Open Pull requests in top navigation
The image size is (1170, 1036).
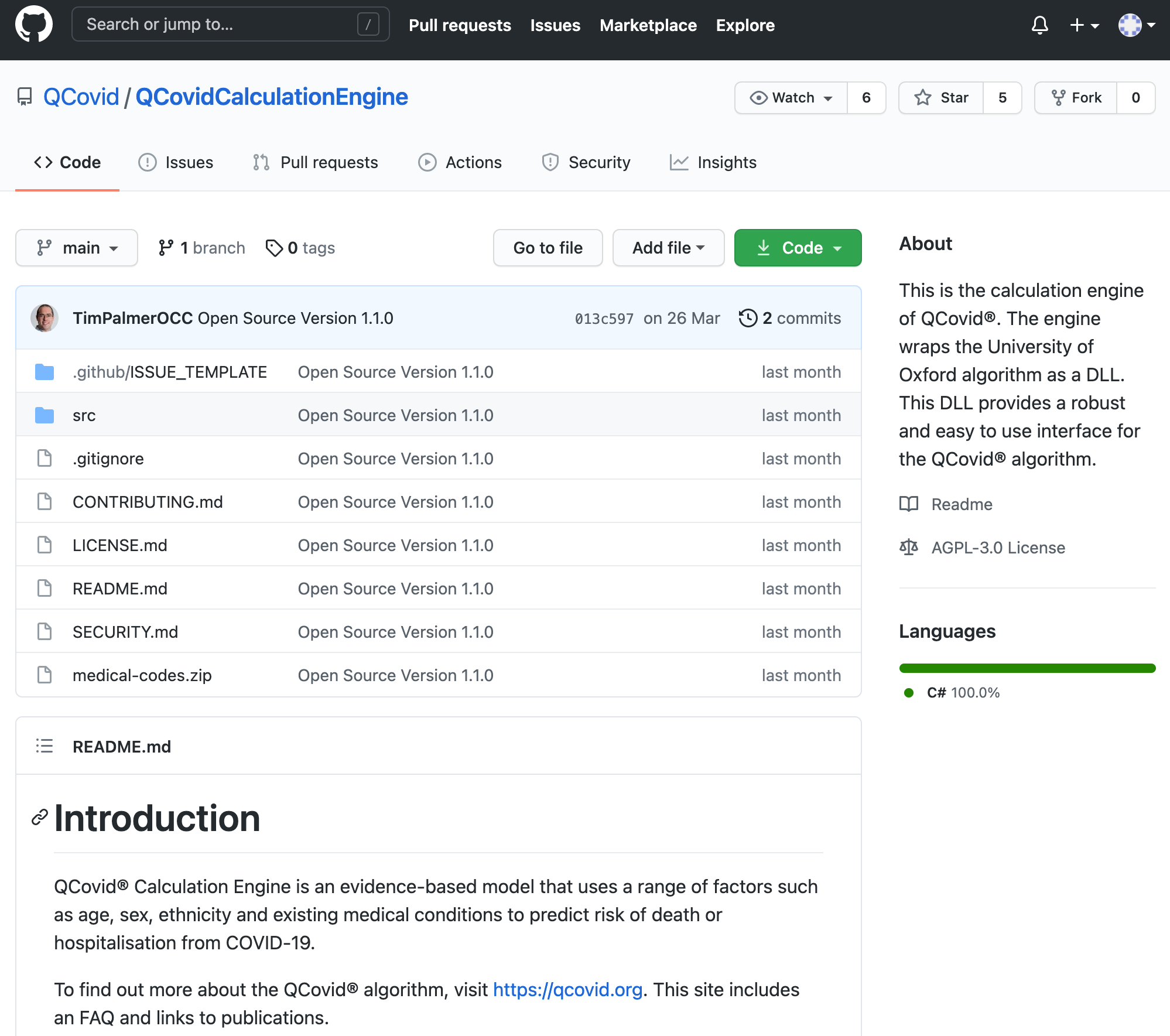point(460,25)
